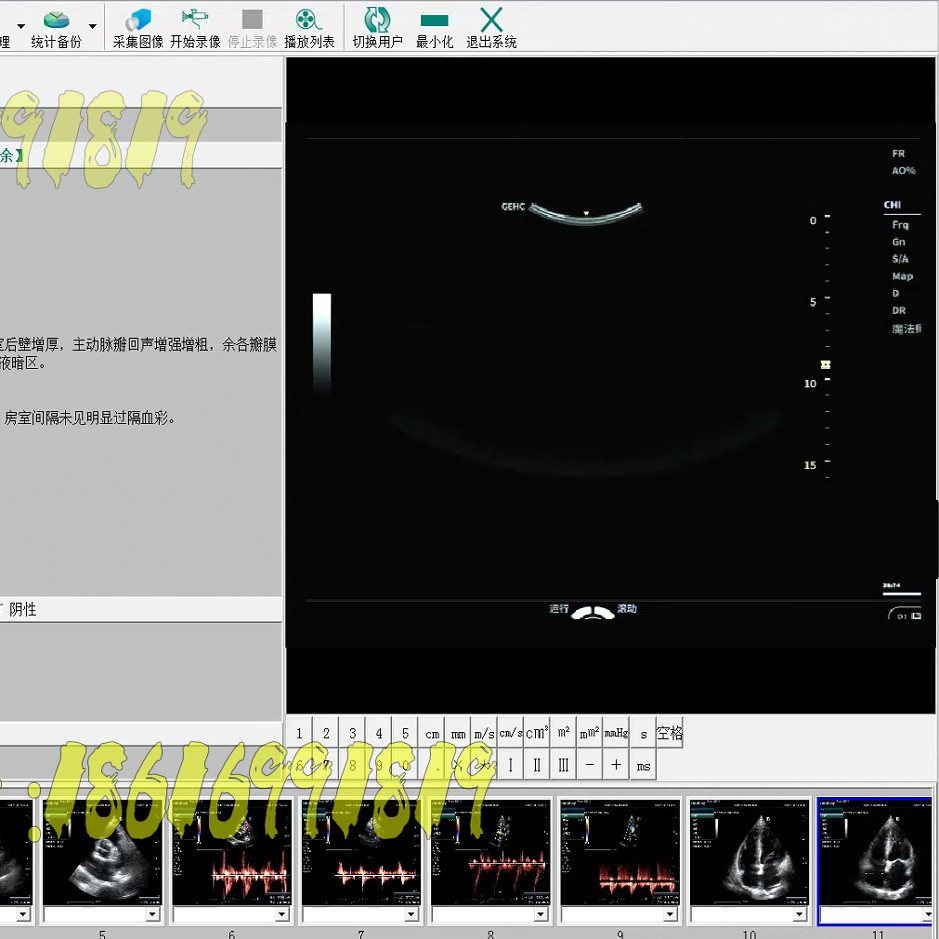
Task: Insert unit ms from keypad
Action: coord(643,765)
